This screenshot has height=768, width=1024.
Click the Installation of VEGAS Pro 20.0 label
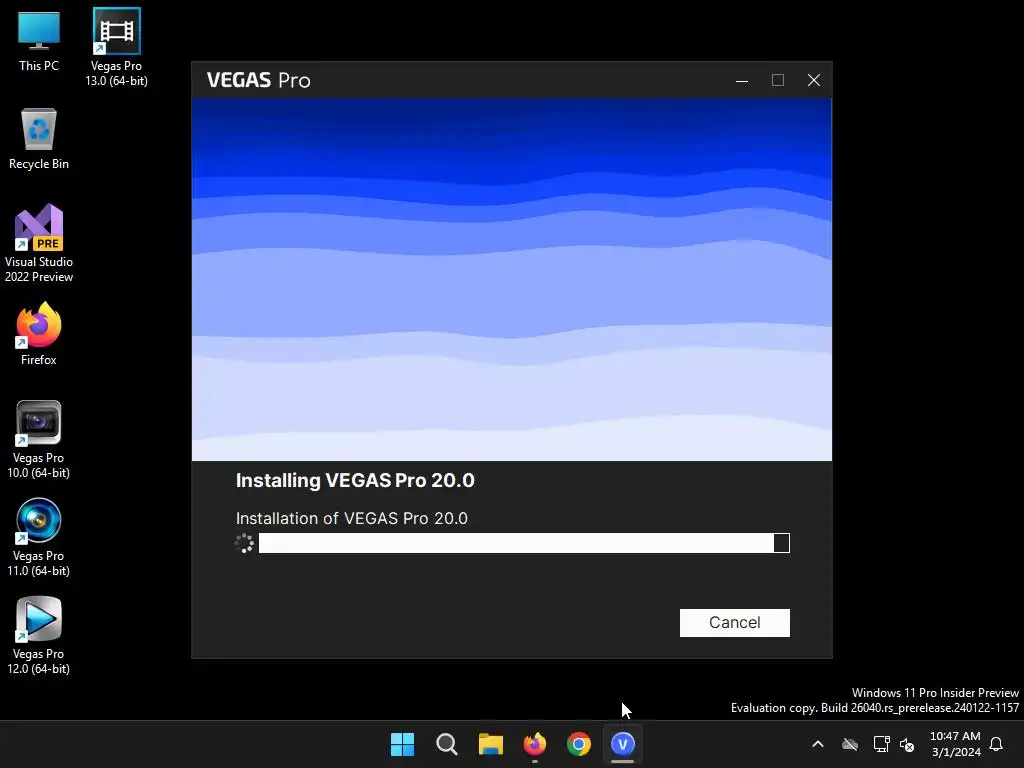[x=351, y=519]
